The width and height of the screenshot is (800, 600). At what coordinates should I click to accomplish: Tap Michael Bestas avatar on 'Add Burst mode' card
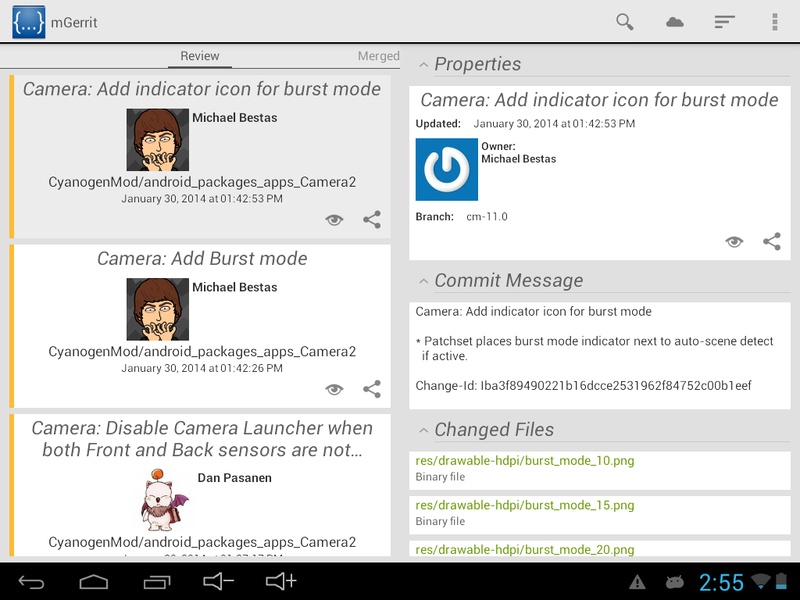click(158, 309)
